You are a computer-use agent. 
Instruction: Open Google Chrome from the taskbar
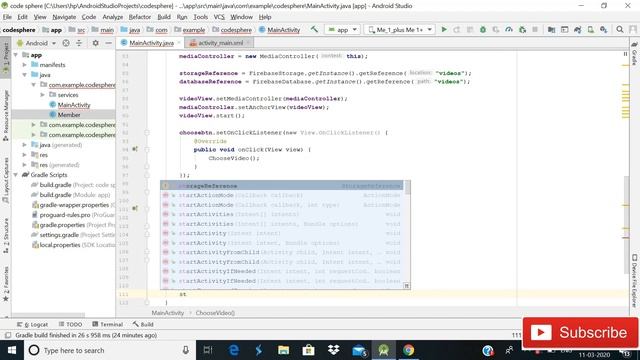(408, 350)
